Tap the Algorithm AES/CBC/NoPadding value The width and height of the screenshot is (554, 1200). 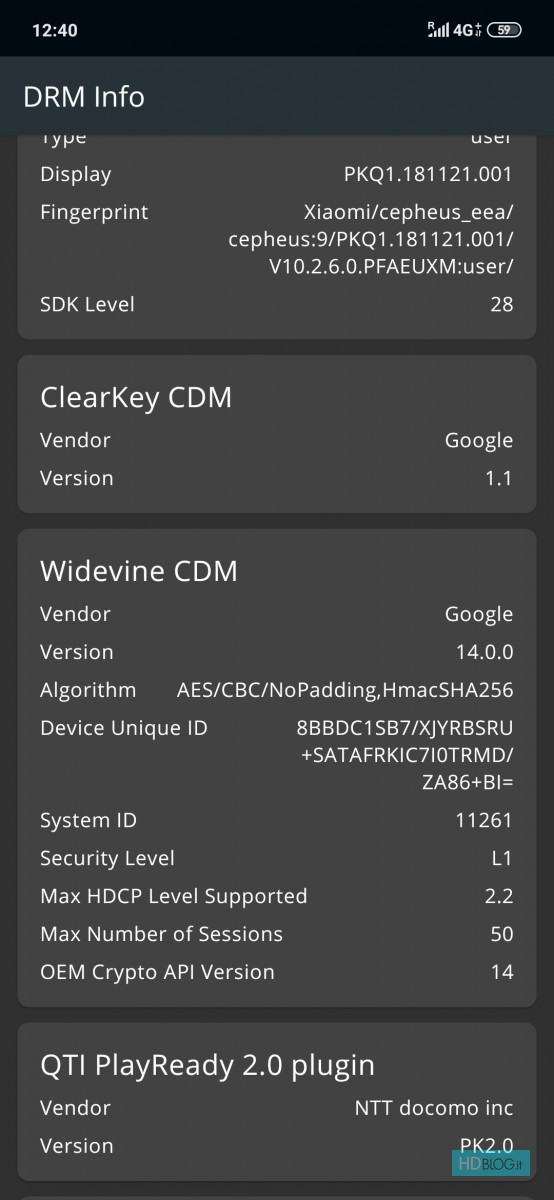point(345,690)
